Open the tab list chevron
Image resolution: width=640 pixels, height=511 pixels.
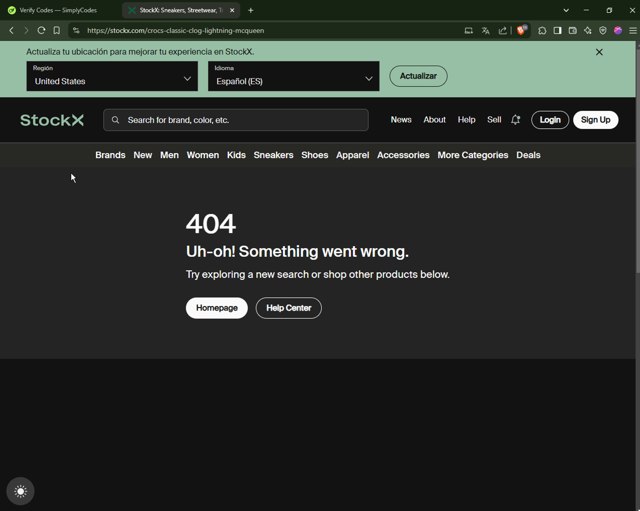tap(566, 10)
